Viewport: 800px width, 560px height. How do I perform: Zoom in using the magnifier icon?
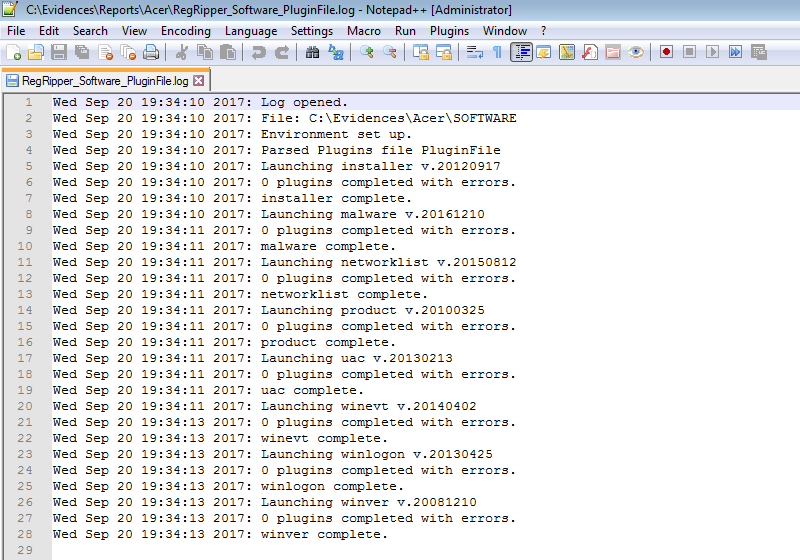(x=367, y=52)
